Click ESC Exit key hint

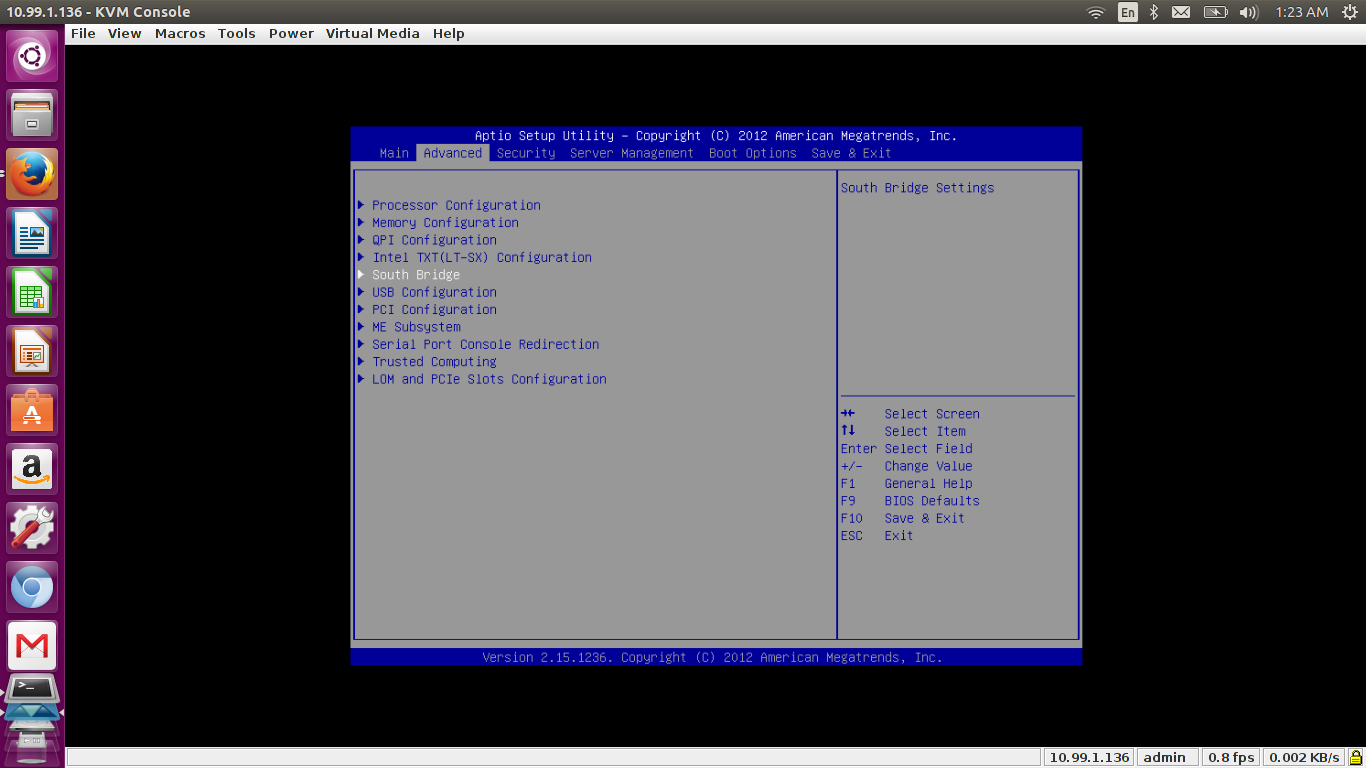tap(877, 536)
